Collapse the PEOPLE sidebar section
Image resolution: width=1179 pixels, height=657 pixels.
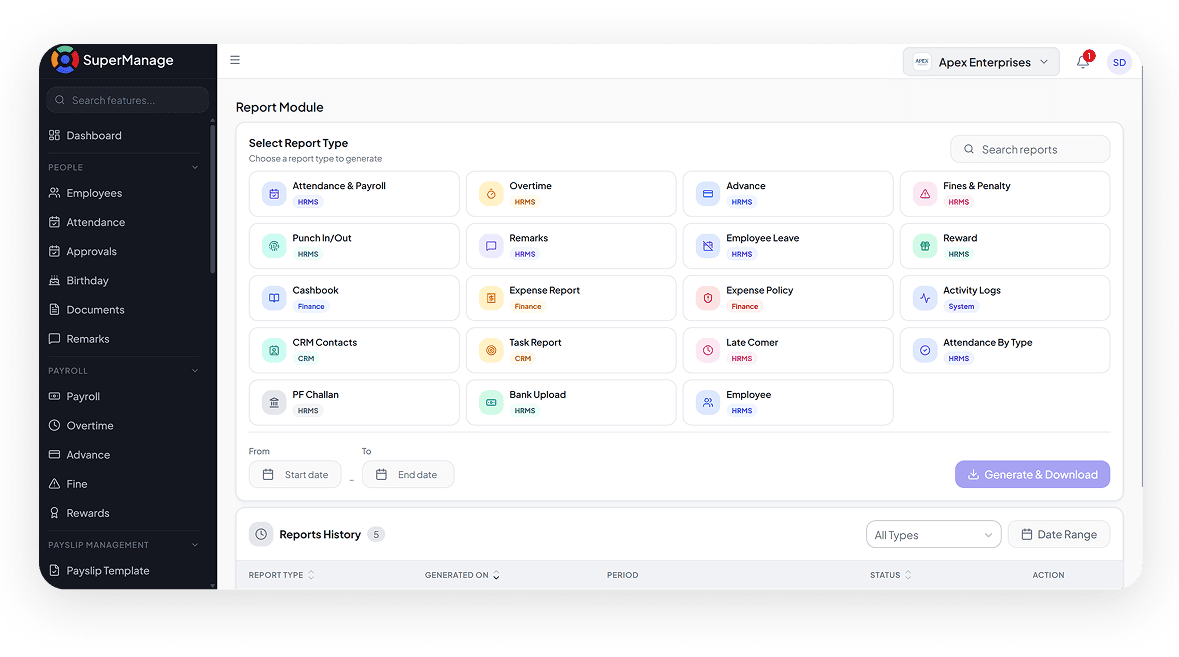195,168
